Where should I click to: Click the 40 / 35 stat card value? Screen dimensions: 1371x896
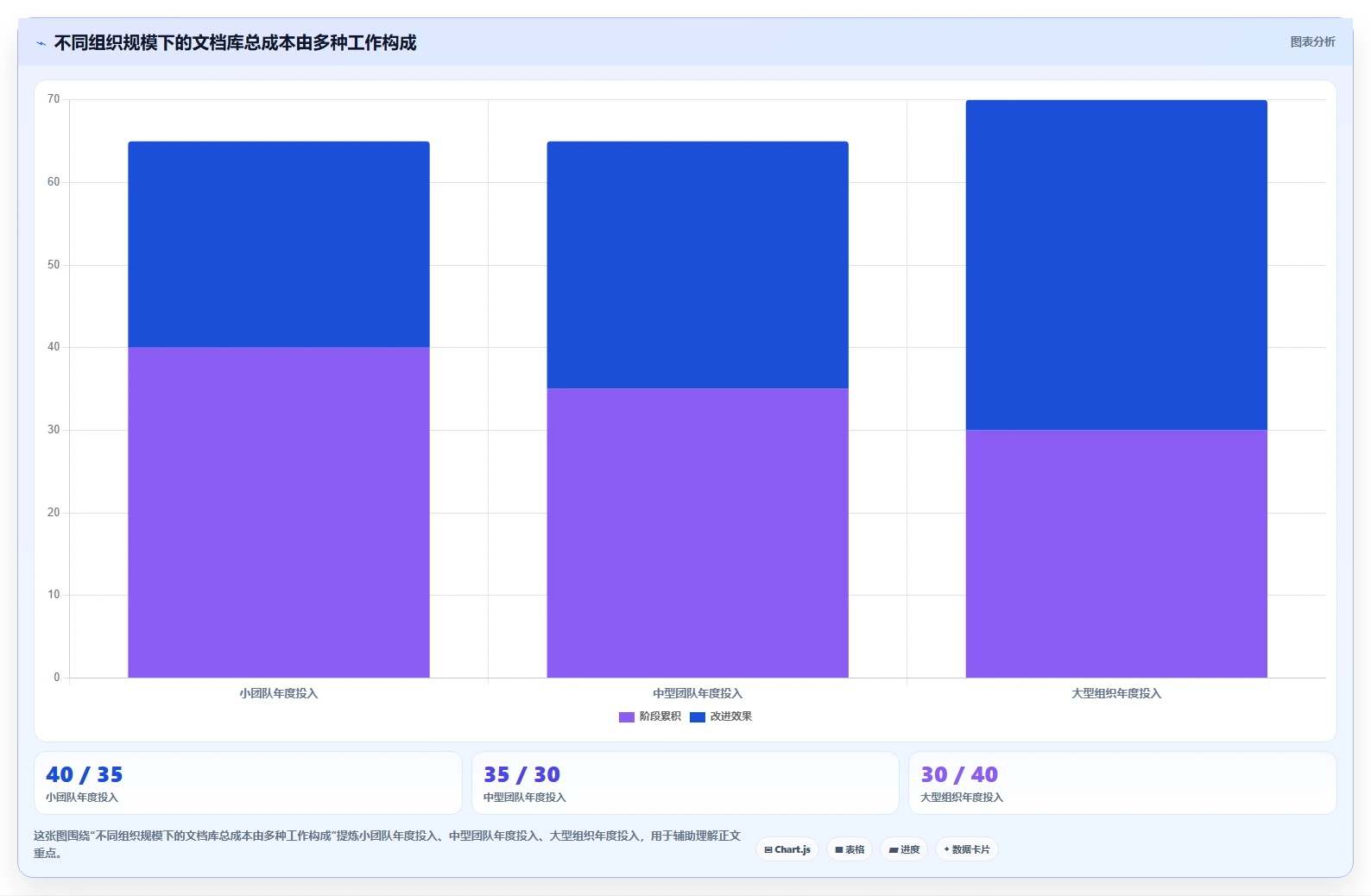(x=85, y=774)
